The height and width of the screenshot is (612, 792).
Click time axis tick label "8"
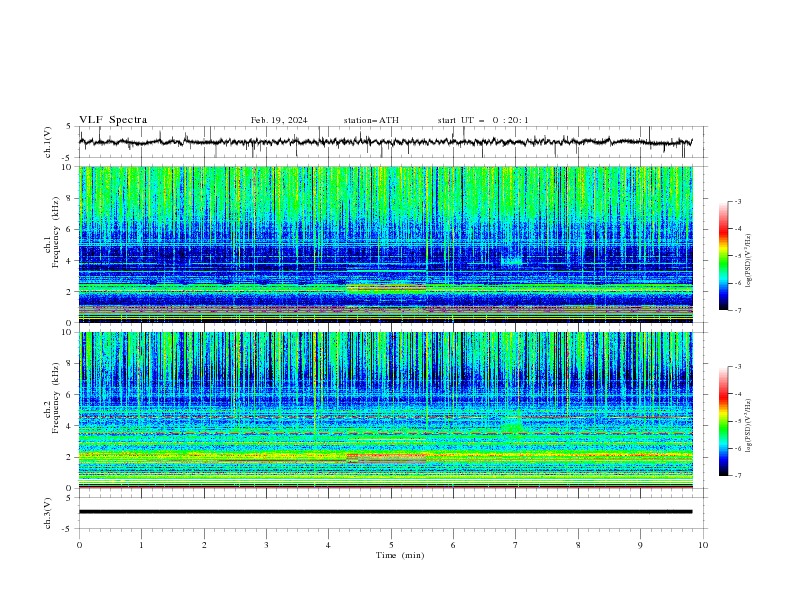click(578, 545)
